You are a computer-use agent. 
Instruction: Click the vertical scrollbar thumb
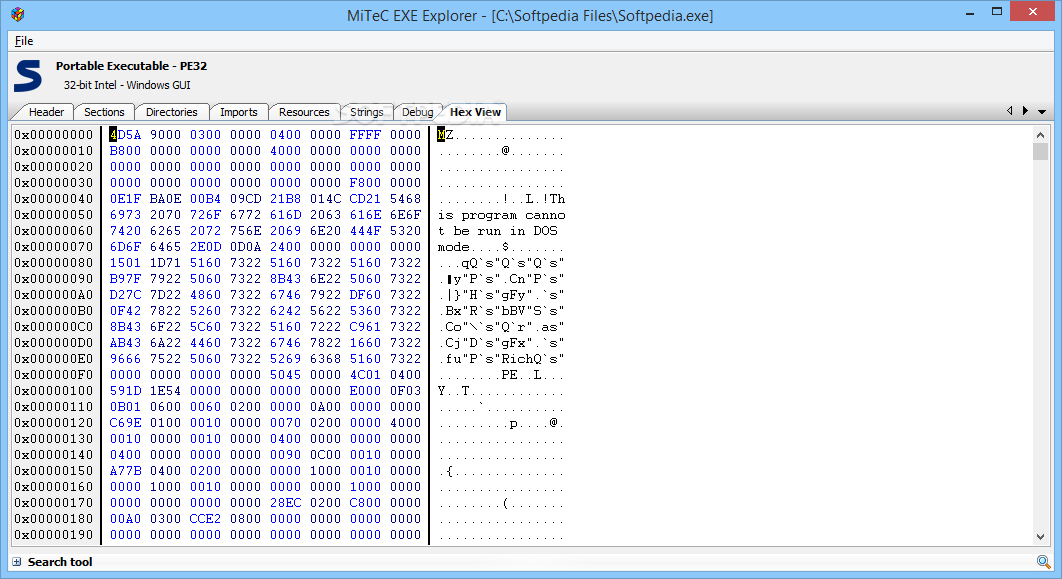[x=1040, y=151]
